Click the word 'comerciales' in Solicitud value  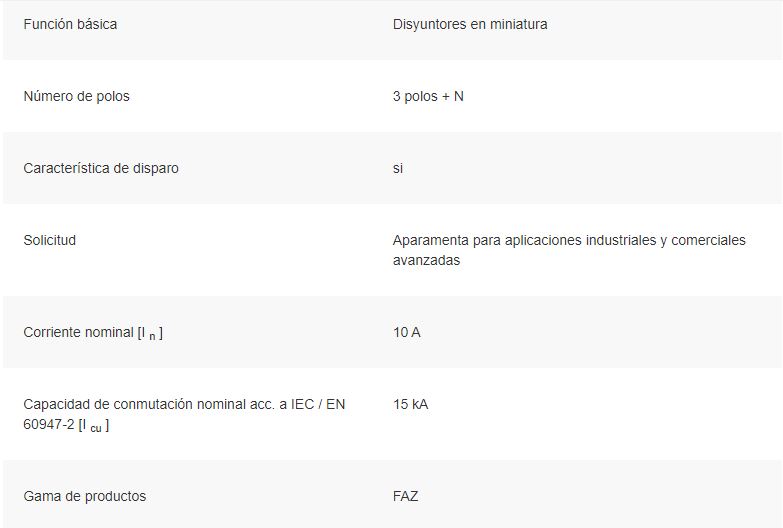tap(708, 240)
